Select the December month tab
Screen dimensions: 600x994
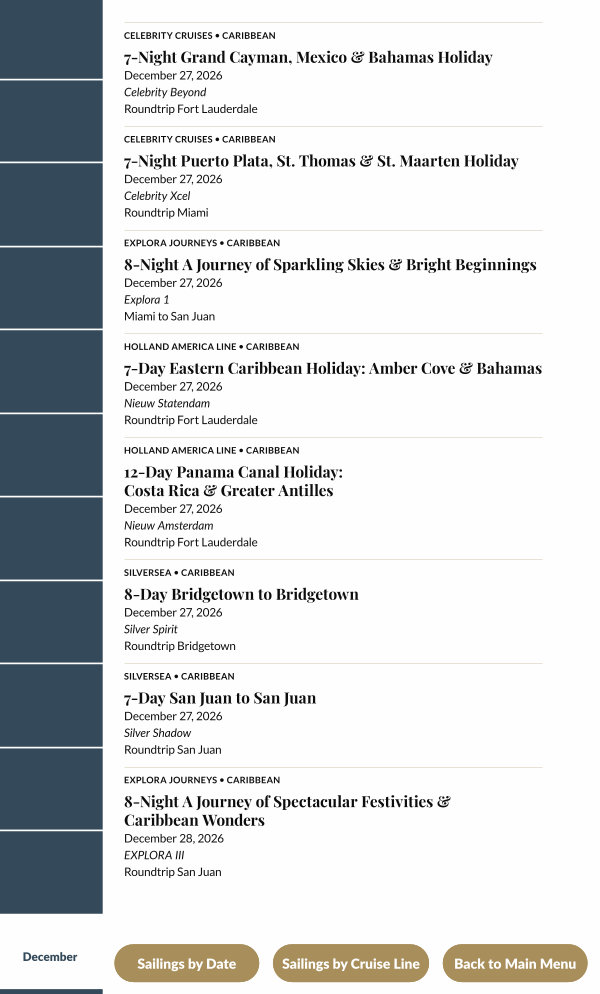coord(50,957)
